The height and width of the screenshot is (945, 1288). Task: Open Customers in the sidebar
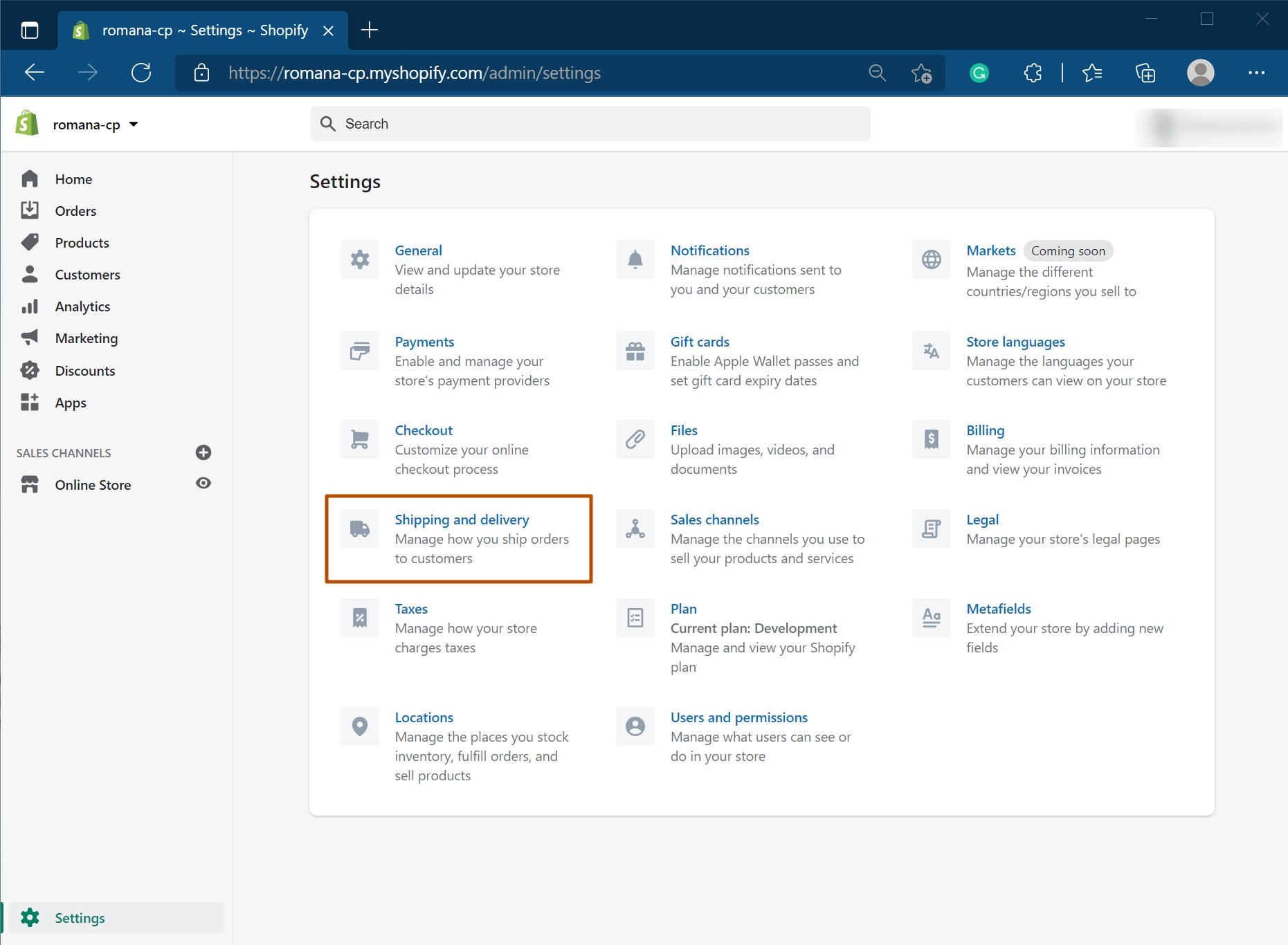pos(87,275)
